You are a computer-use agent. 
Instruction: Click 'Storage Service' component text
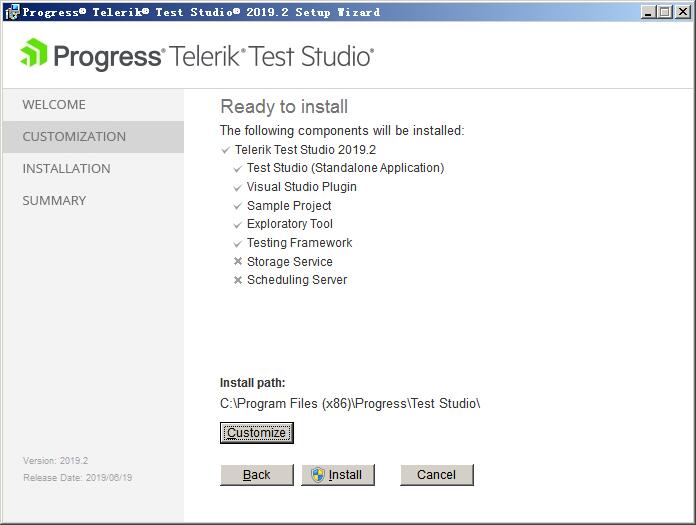pyautogui.click(x=290, y=261)
